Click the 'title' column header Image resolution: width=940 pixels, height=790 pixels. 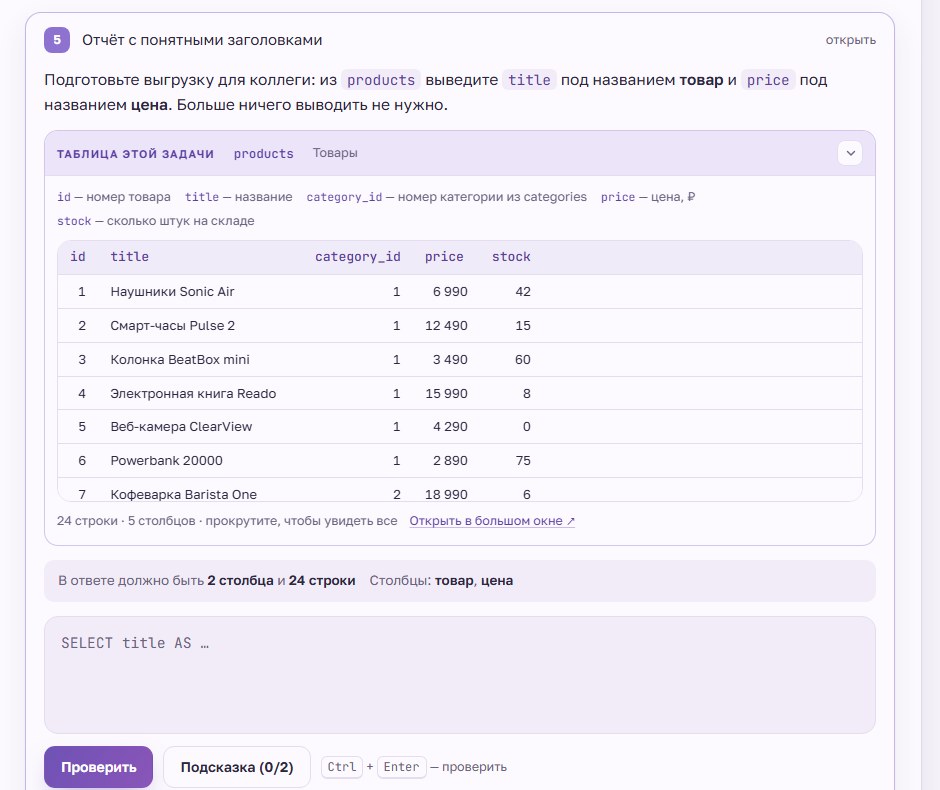click(x=129, y=257)
